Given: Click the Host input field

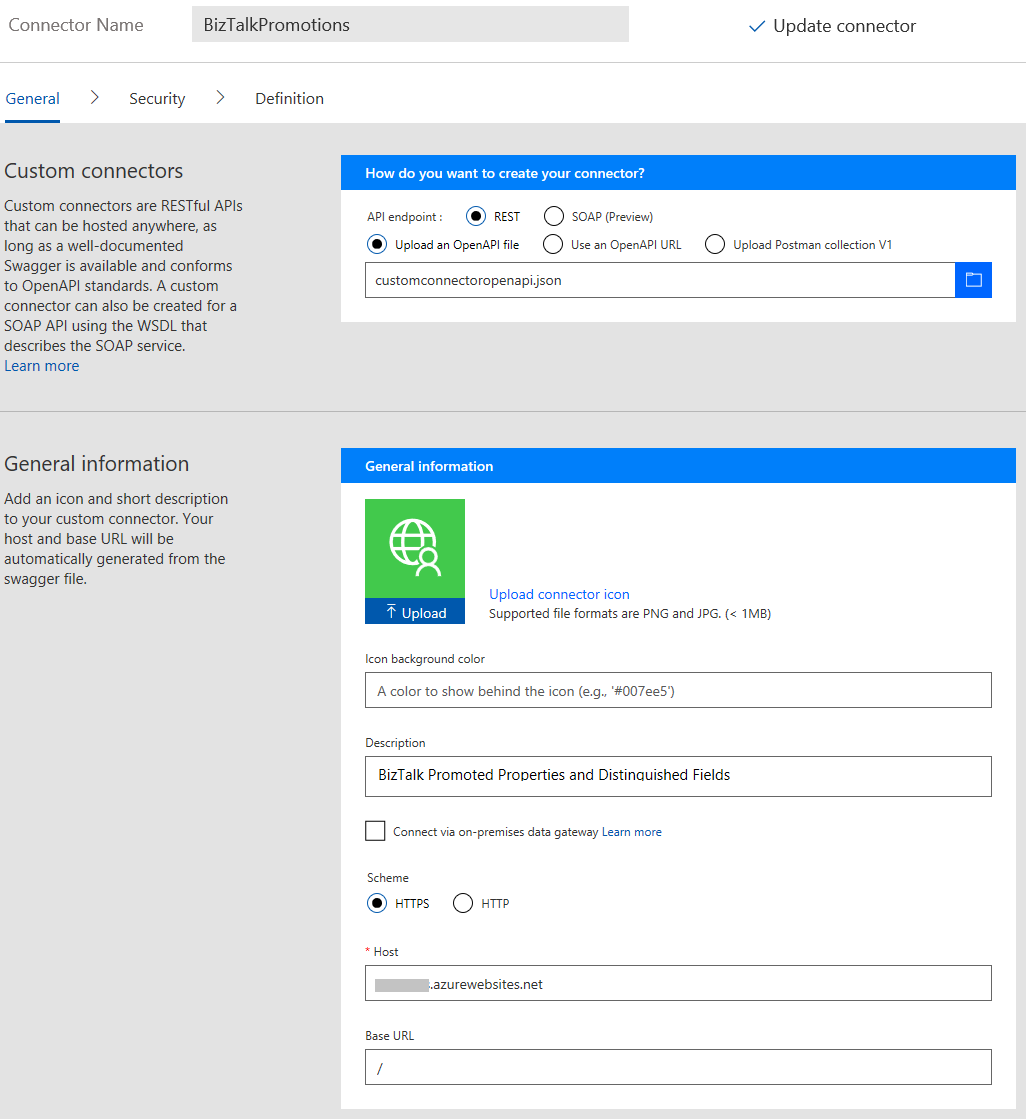Looking at the screenshot, I should (679, 983).
